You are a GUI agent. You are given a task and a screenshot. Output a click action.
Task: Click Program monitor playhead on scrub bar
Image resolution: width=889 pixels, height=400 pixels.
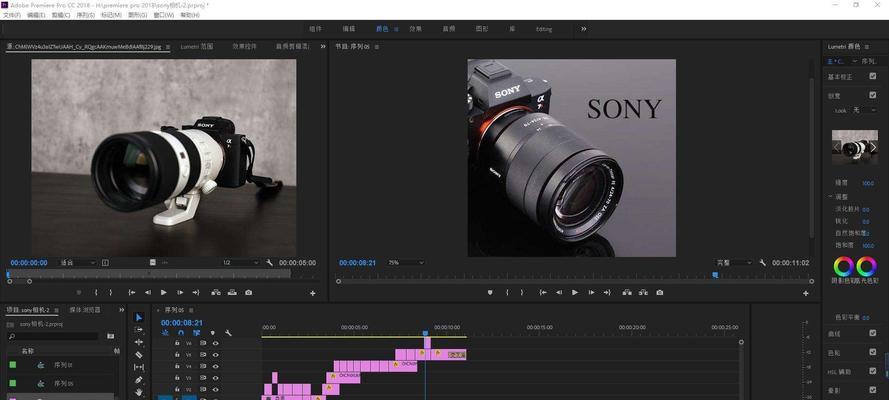(x=715, y=275)
